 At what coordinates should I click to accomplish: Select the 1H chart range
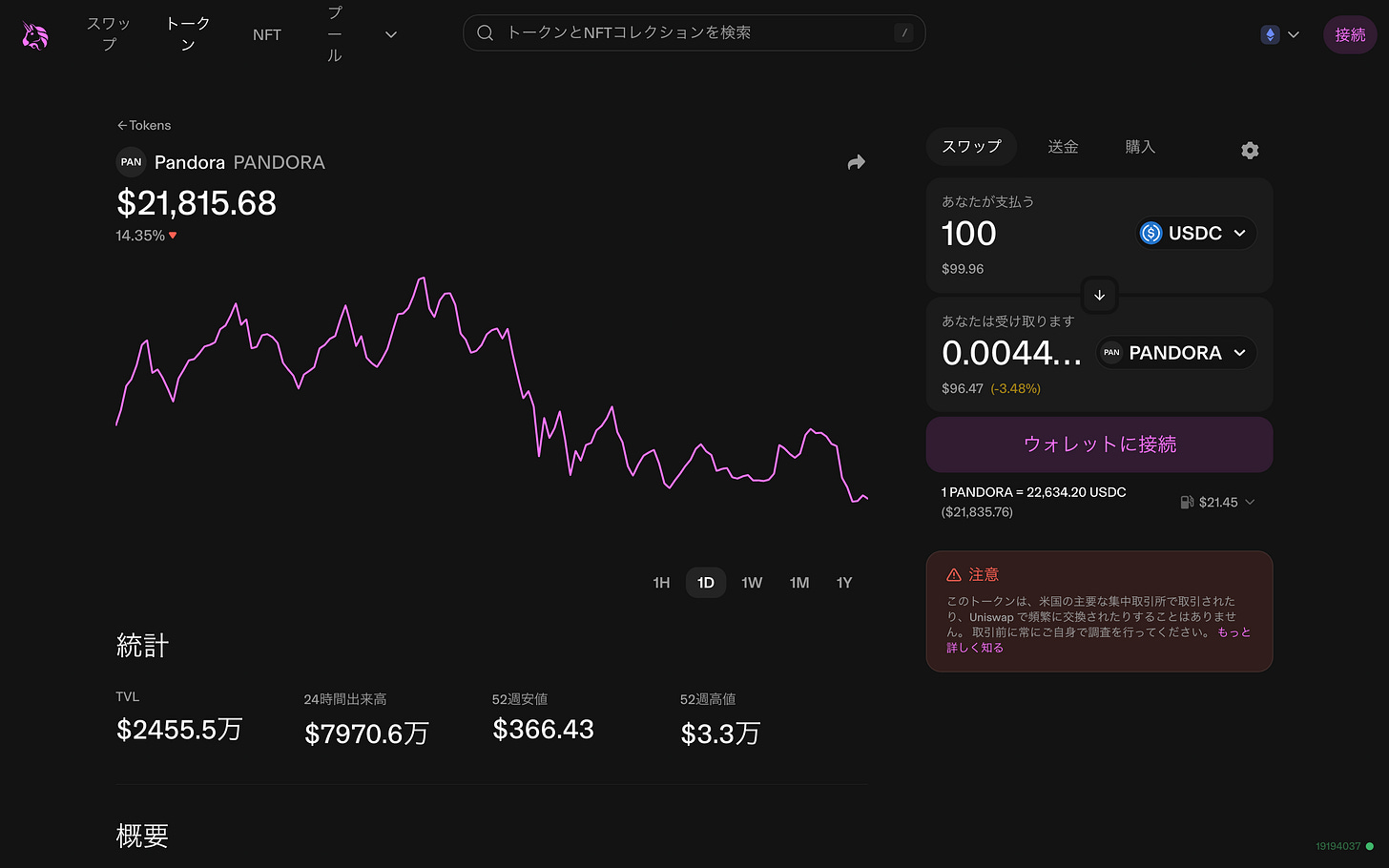pos(661,583)
